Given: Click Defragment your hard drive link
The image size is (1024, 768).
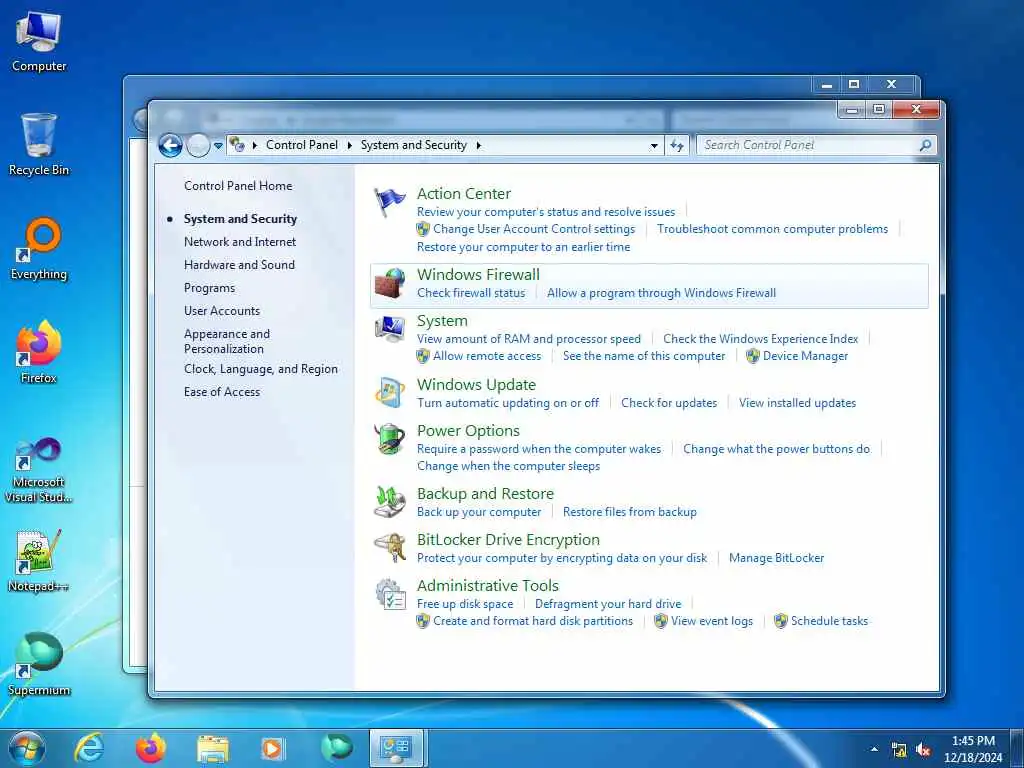Looking at the screenshot, I should pos(608,604).
